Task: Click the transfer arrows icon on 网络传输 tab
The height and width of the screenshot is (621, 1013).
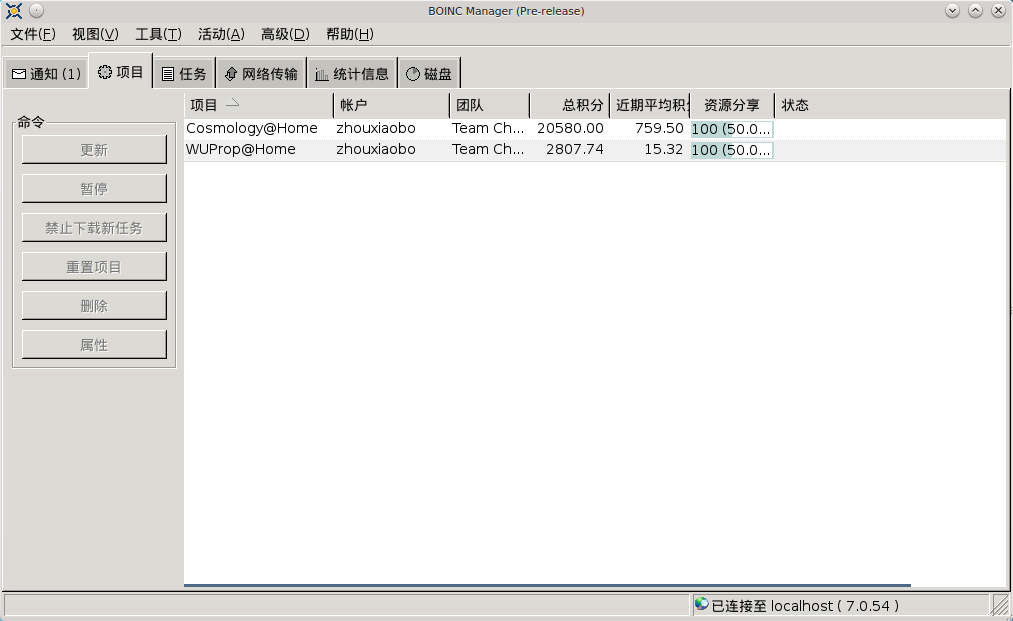Action: [x=231, y=74]
